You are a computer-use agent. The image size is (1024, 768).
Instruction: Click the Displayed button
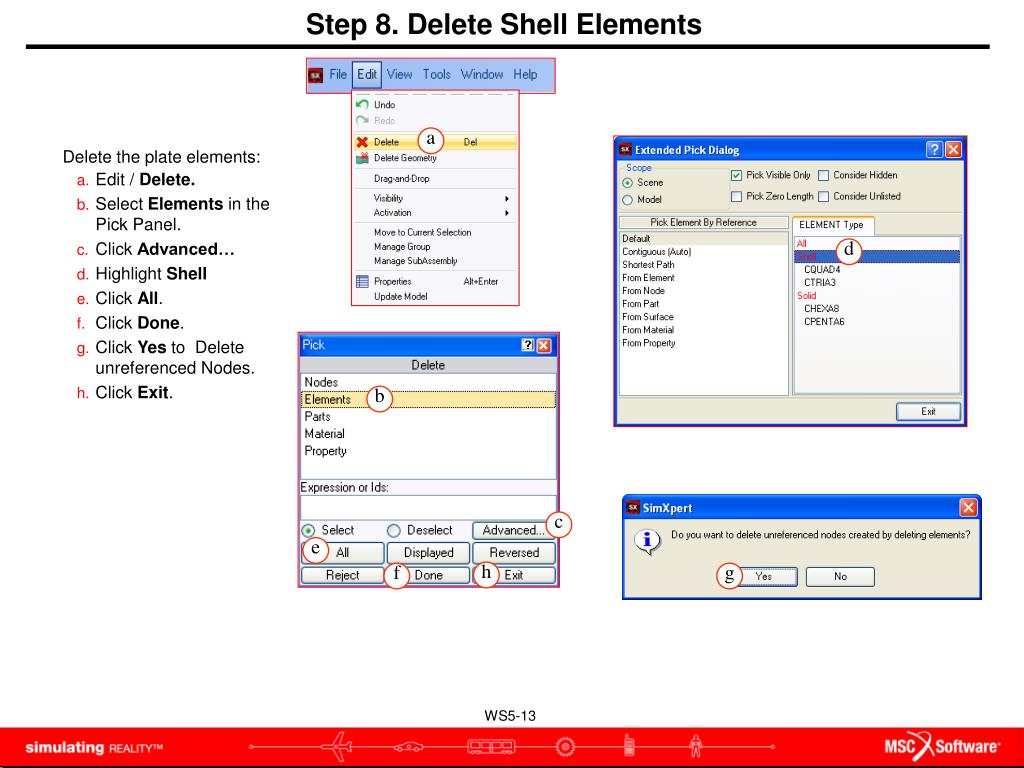pos(428,552)
